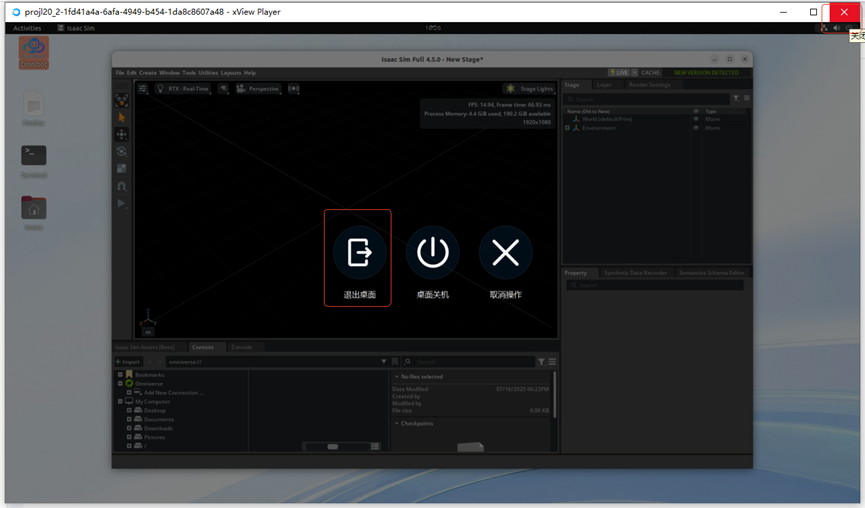865x508 pixels.
Task: Expand the Documents folder node
Action: (129, 419)
